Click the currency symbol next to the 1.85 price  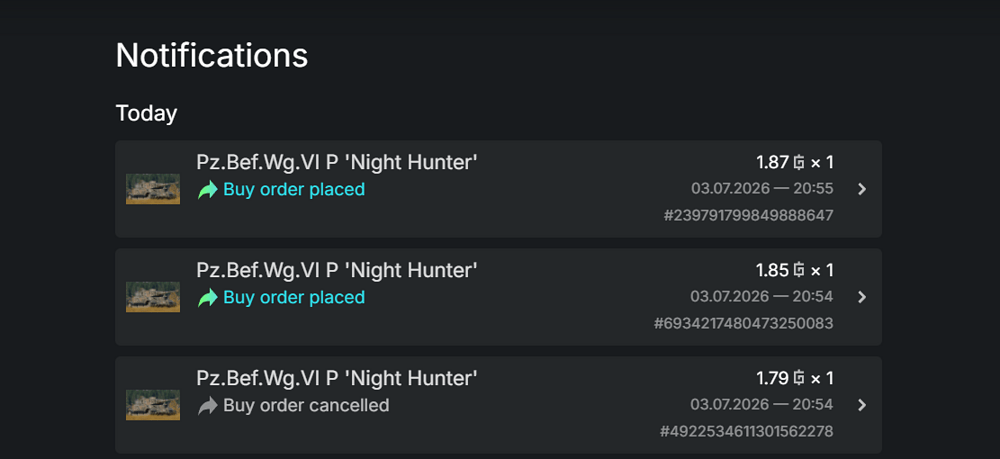[799, 271]
